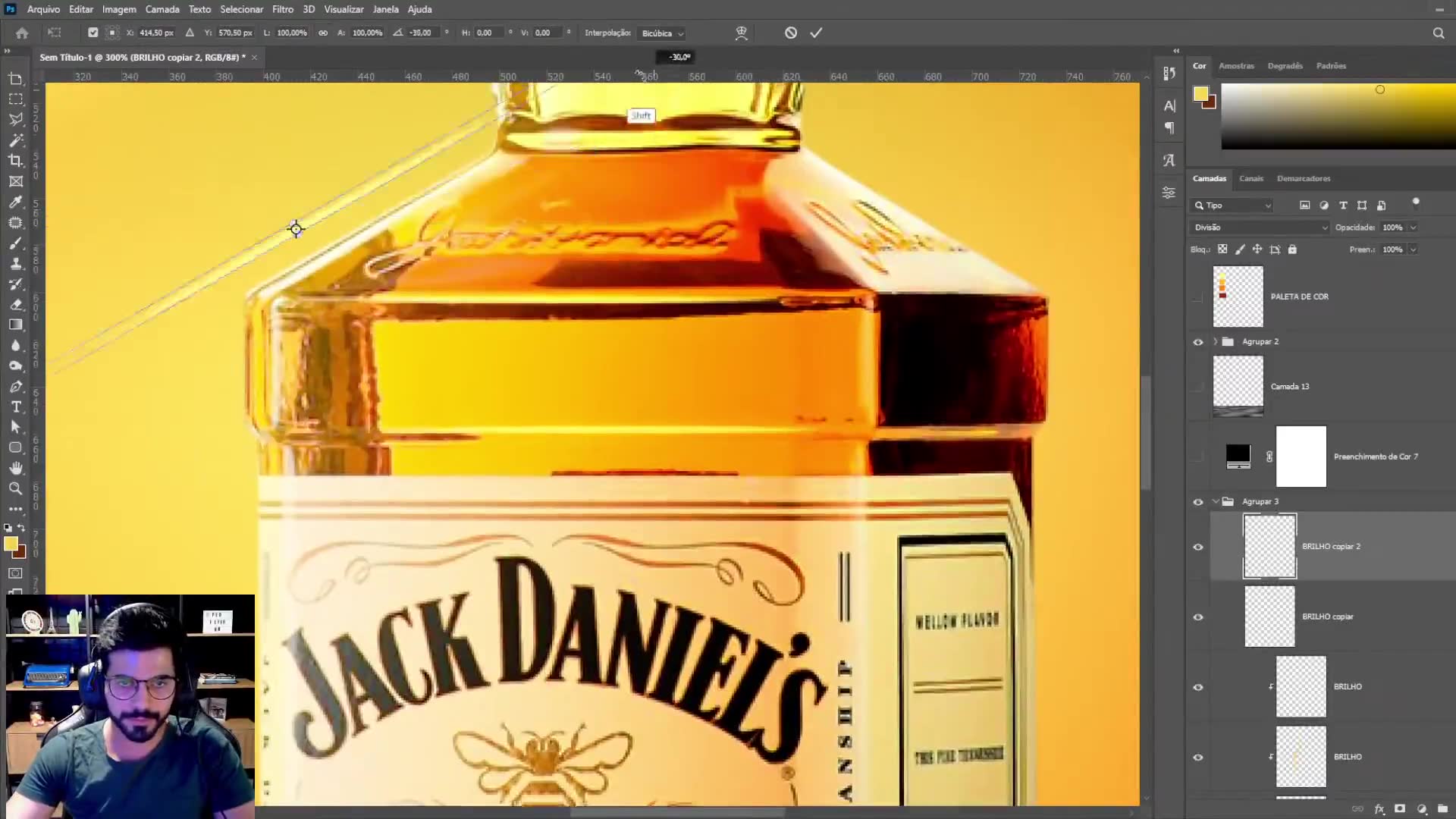The height and width of the screenshot is (819, 1456).
Task: Click the foreground color swatch in Cor panel
Action: click(x=1200, y=93)
